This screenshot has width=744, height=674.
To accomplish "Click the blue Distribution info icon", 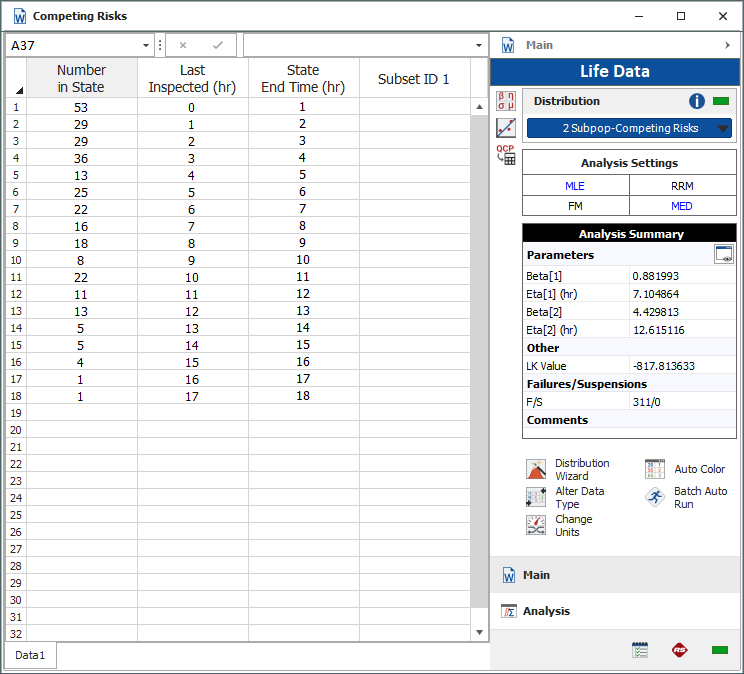I will coord(698,101).
